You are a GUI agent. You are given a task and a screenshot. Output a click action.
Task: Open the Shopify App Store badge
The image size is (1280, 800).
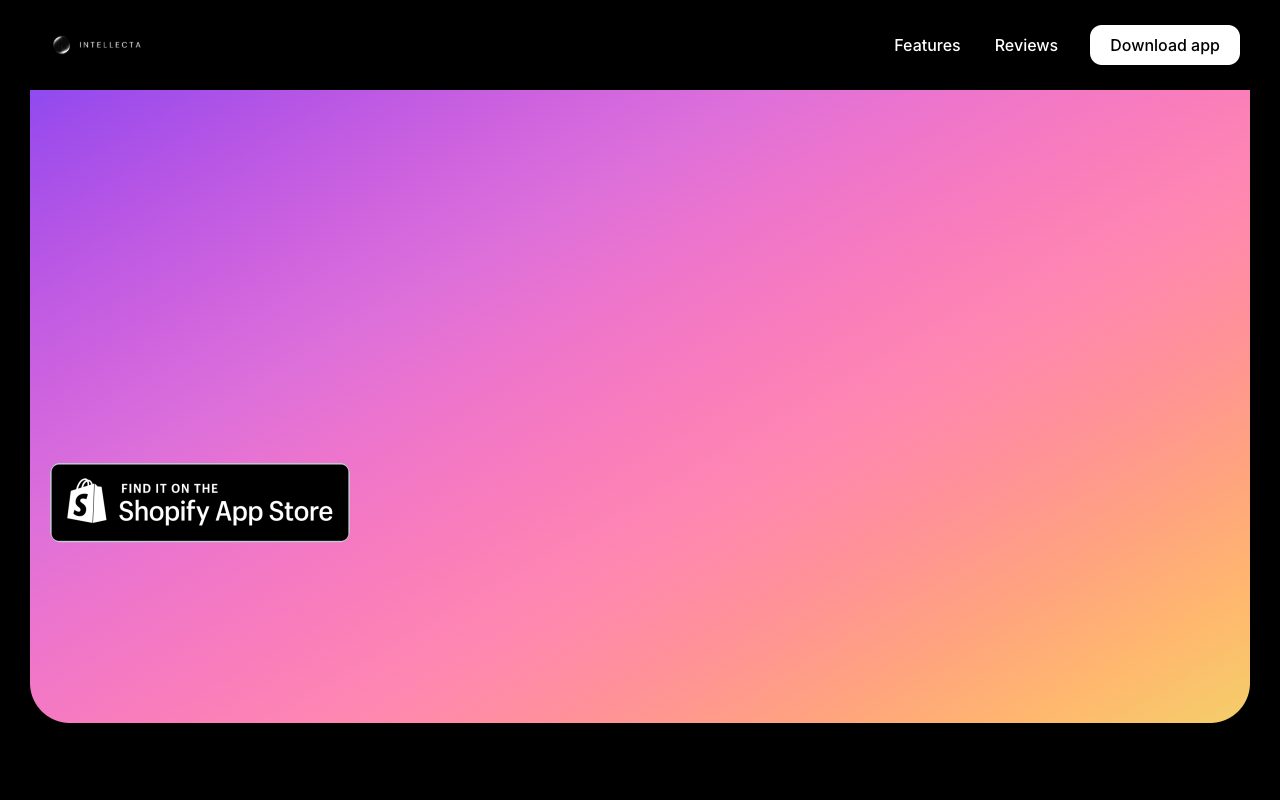point(200,503)
